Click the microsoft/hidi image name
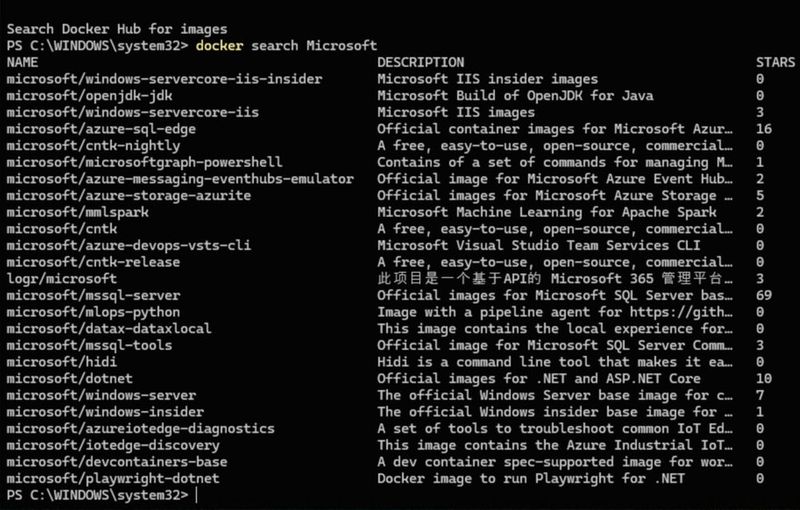Viewport: 800px width, 510px height. pos(60,362)
